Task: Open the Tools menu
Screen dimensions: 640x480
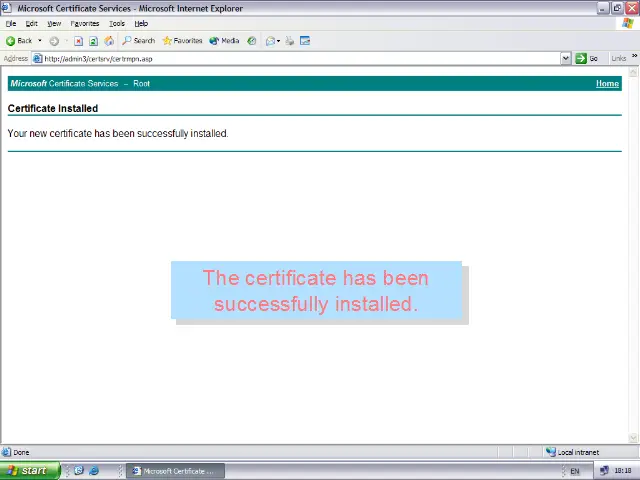Action: 117,24
